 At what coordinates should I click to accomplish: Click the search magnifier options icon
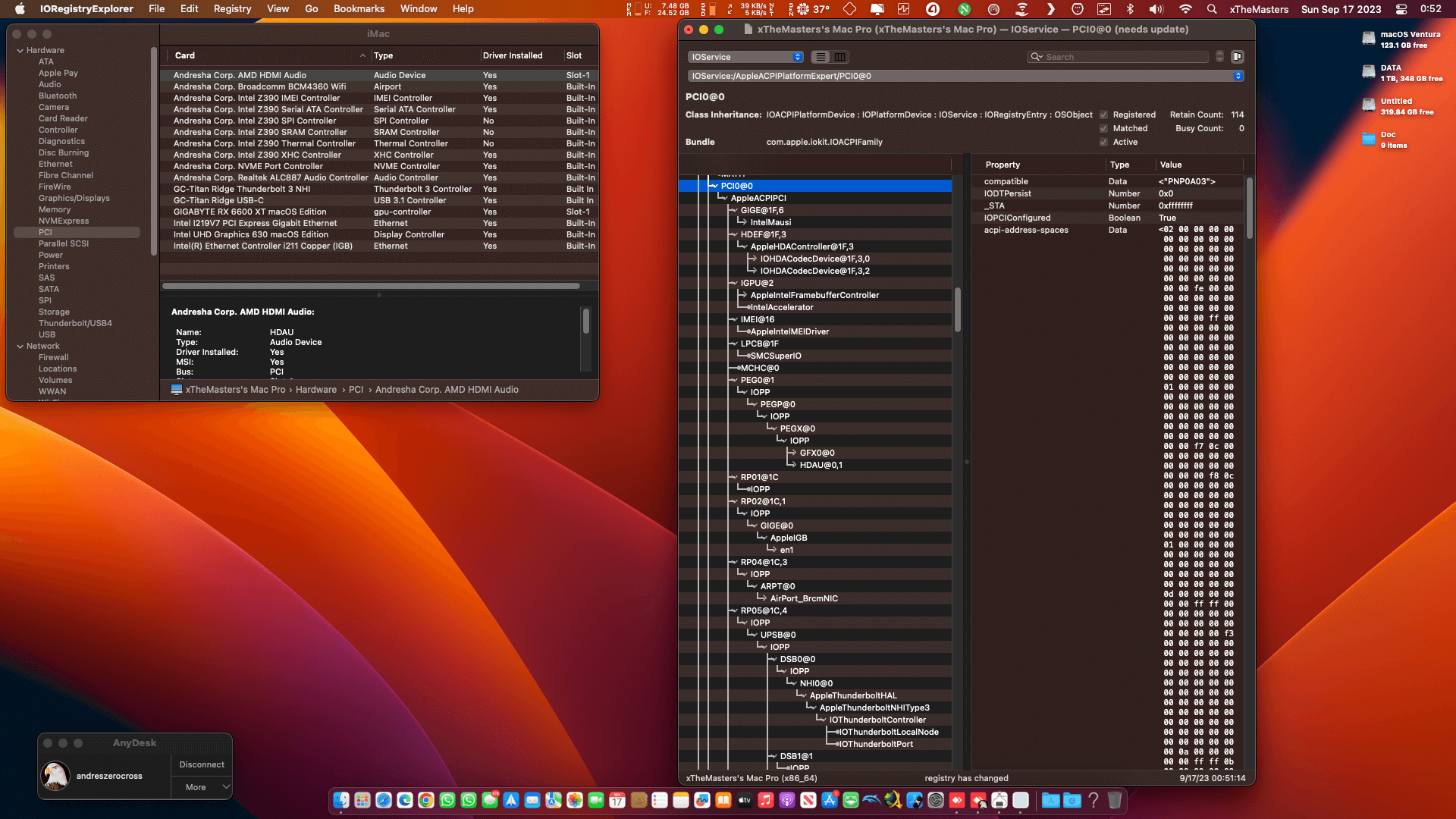1037,57
